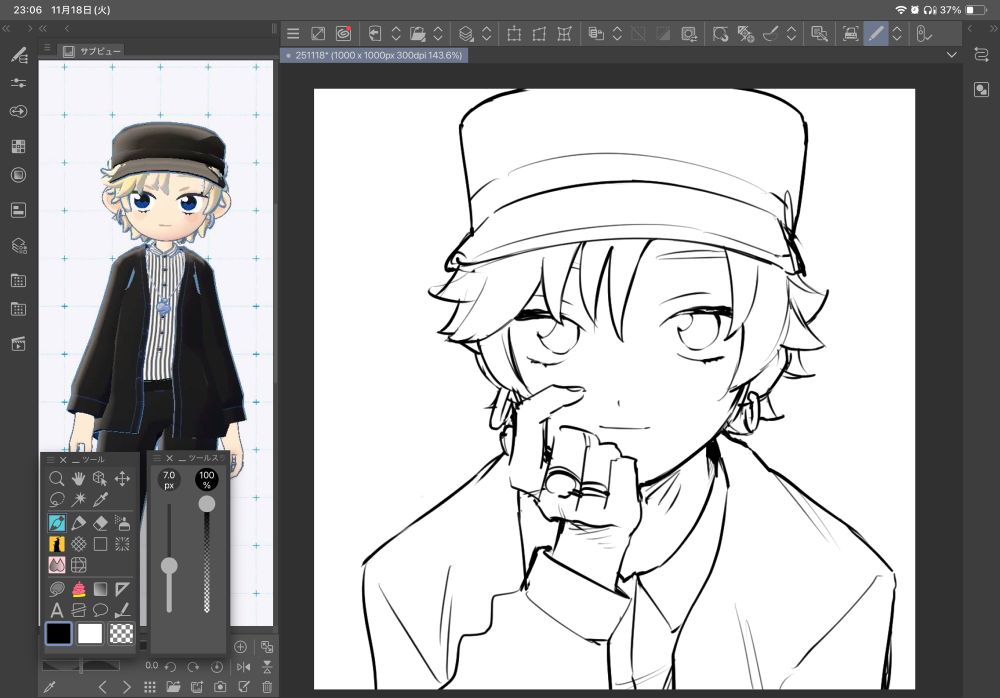Close the Tool slider palette with X
Screen dimensions: 1000x698
tap(170, 458)
